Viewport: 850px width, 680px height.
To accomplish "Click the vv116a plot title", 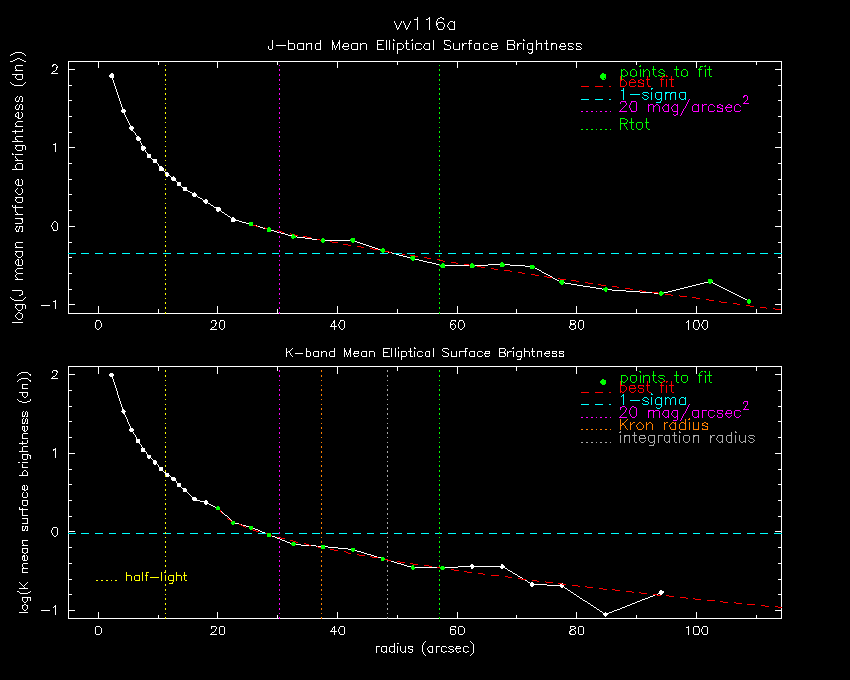I will (x=424, y=23).
